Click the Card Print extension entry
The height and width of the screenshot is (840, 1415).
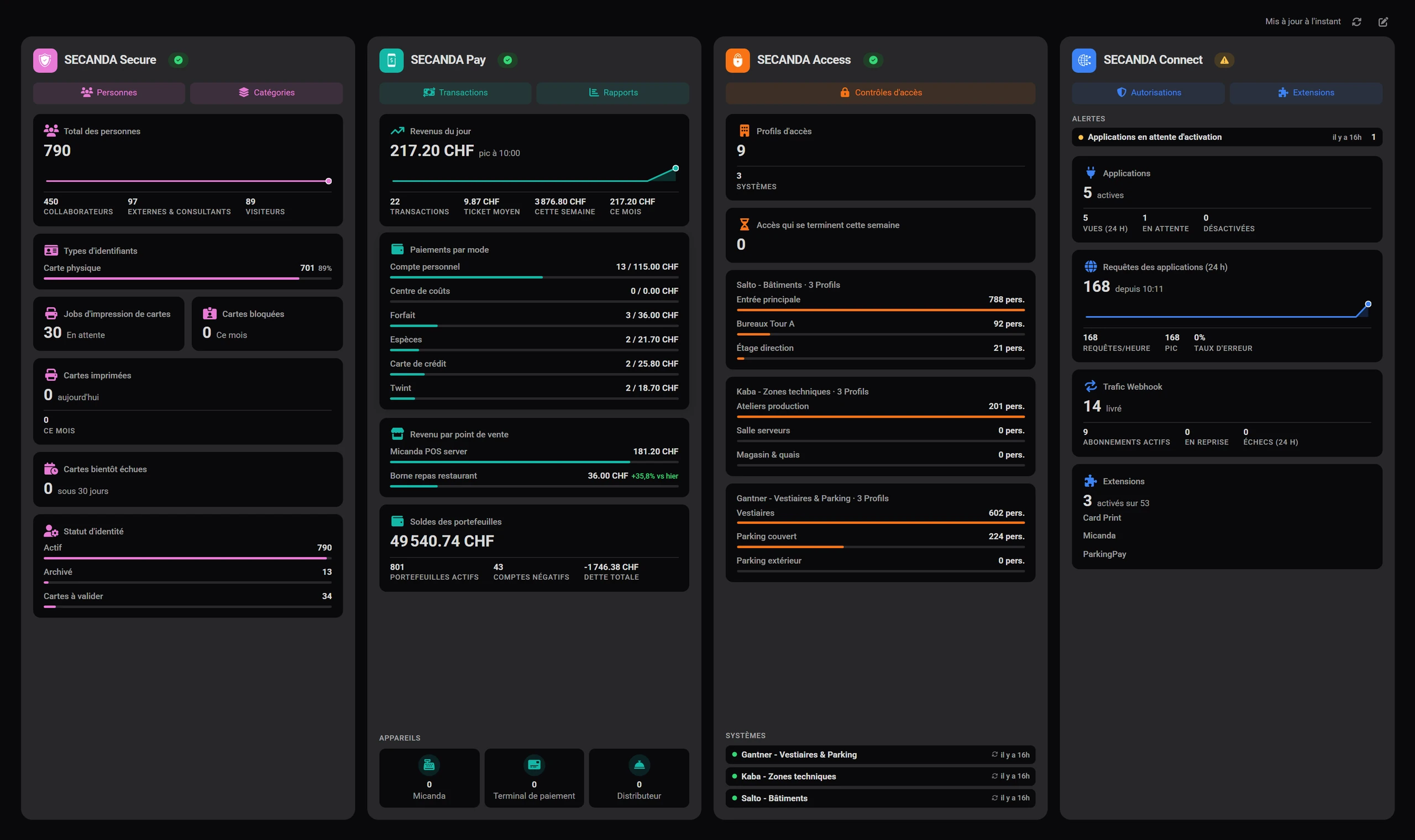pos(1102,517)
